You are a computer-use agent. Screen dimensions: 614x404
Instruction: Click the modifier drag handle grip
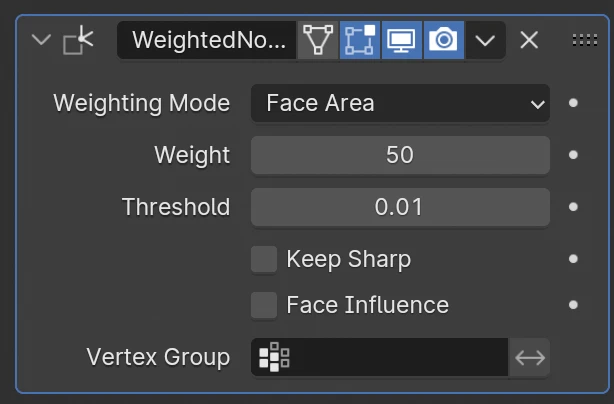(x=584, y=40)
